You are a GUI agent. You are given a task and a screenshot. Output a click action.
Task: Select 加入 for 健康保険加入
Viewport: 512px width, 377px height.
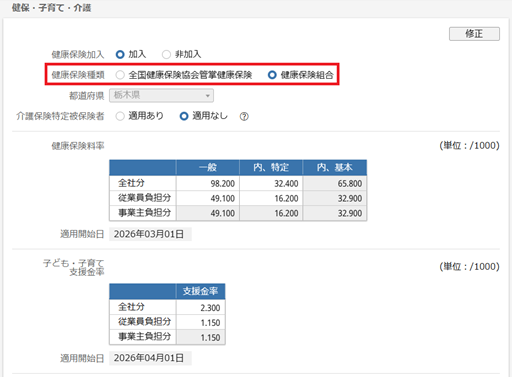point(120,54)
